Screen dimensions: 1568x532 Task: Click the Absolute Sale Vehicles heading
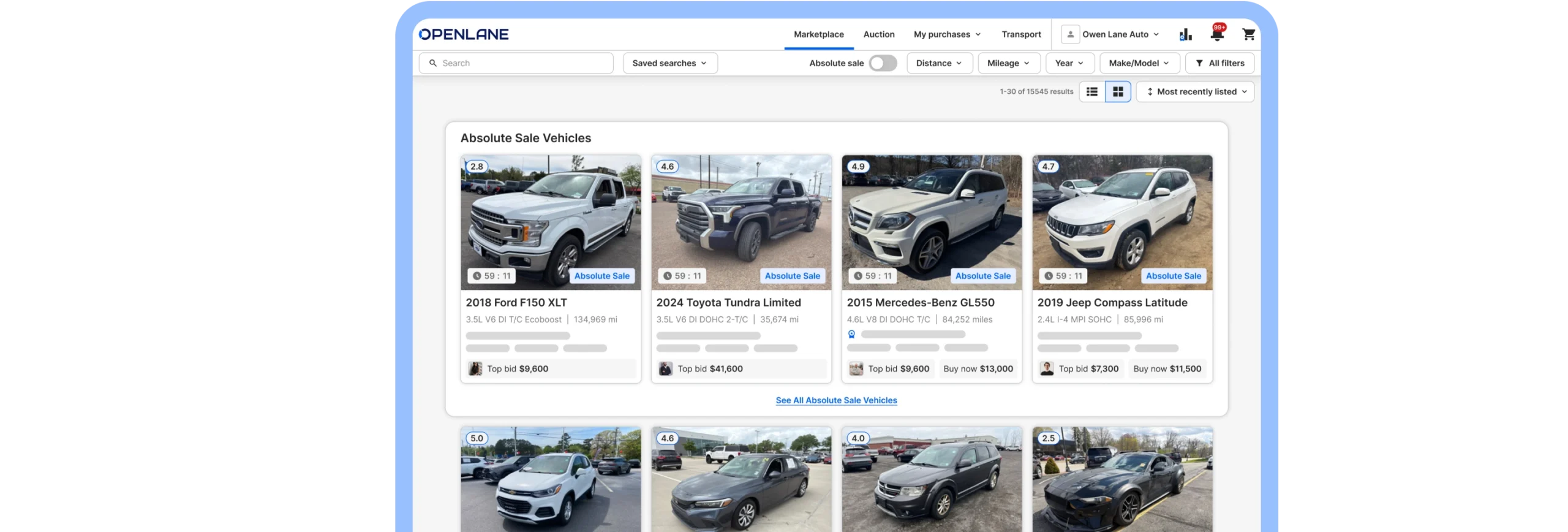coord(526,139)
